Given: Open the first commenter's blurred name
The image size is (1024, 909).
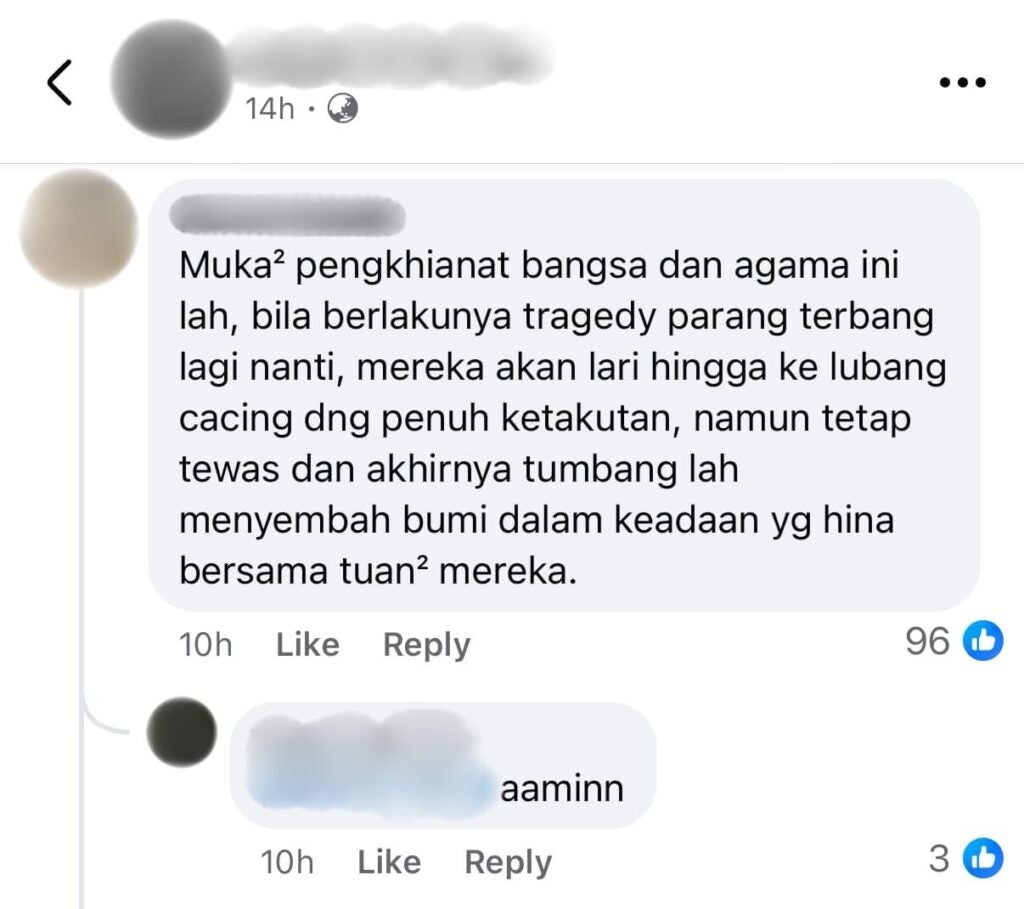Looking at the screenshot, I should [x=287, y=215].
